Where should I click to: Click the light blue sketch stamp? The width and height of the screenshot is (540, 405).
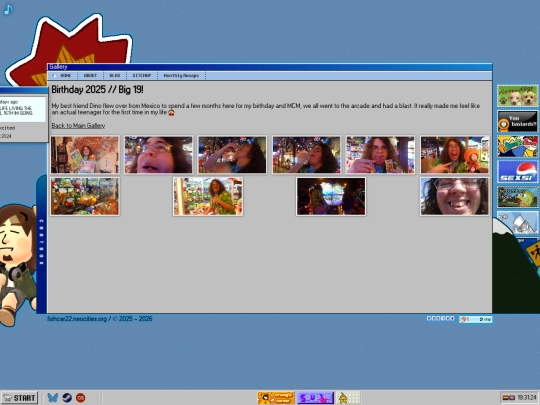[518, 222]
